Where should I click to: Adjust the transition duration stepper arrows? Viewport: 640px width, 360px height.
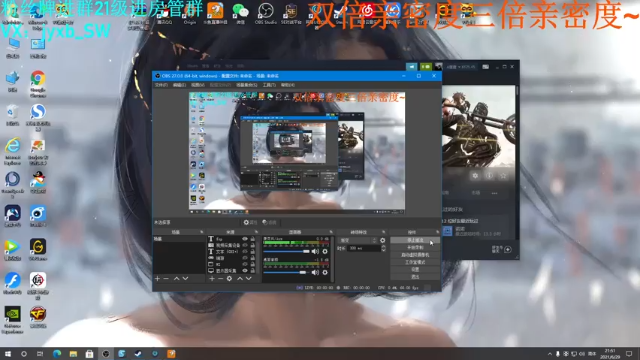383,248
